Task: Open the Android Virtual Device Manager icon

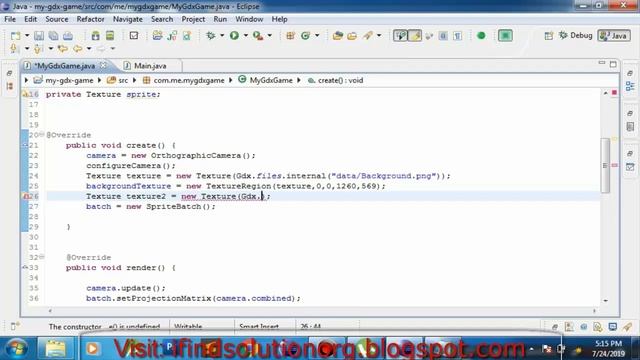Action: (x=110, y=36)
